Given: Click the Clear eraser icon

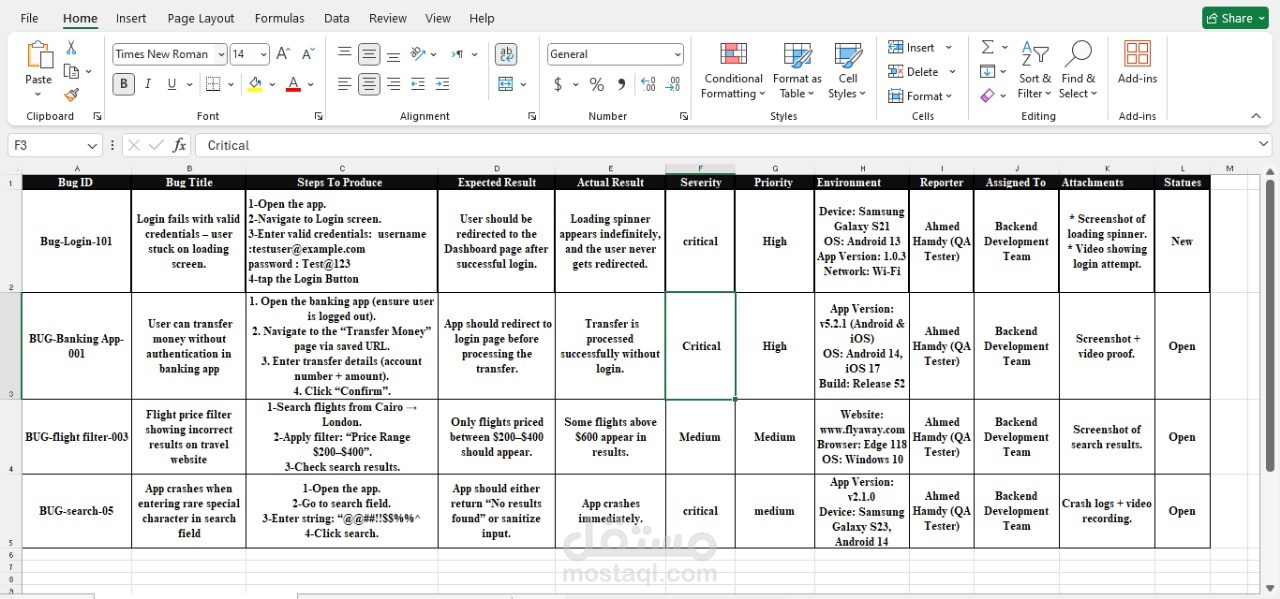Looking at the screenshot, I should coord(987,95).
